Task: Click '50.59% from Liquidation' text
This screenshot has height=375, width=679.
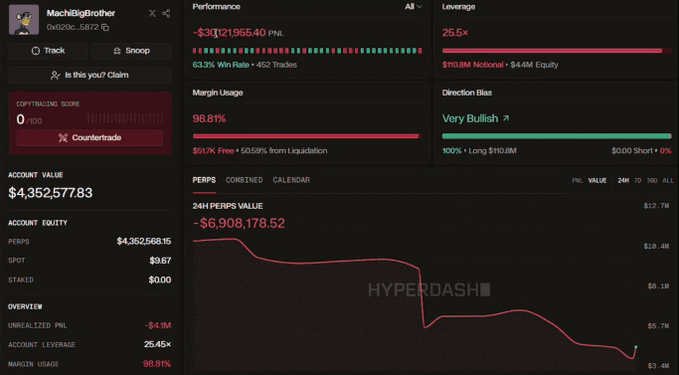Action: click(x=284, y=151)
